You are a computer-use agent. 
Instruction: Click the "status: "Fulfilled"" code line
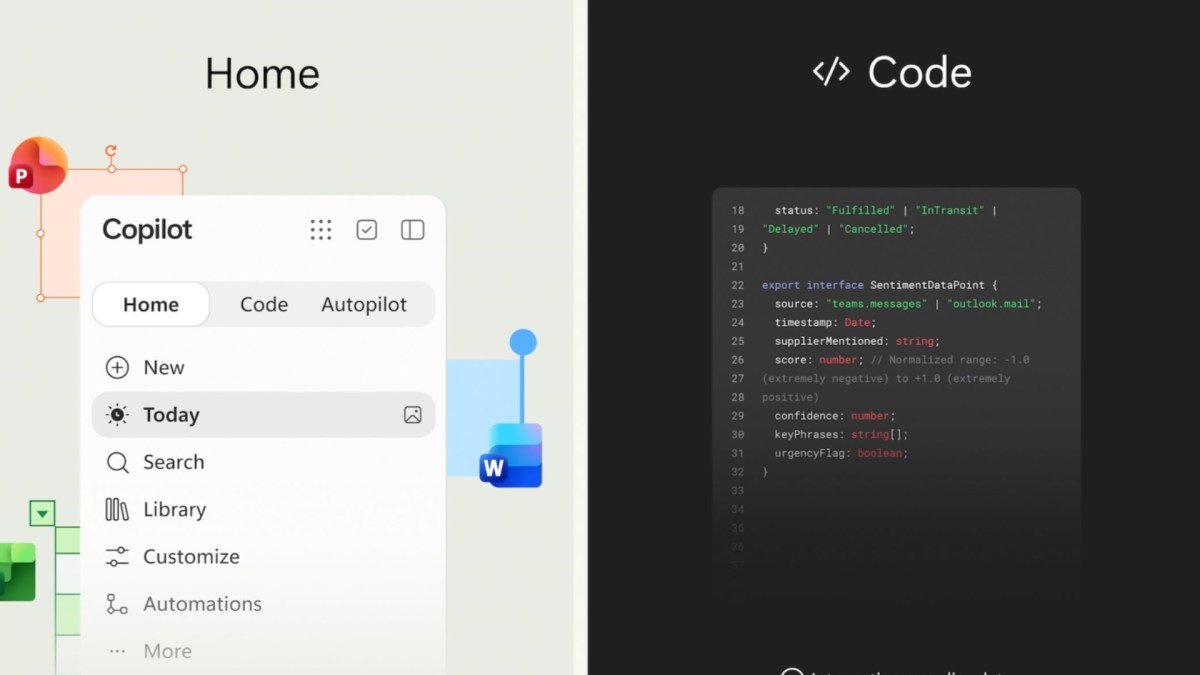tap(885, 211)
